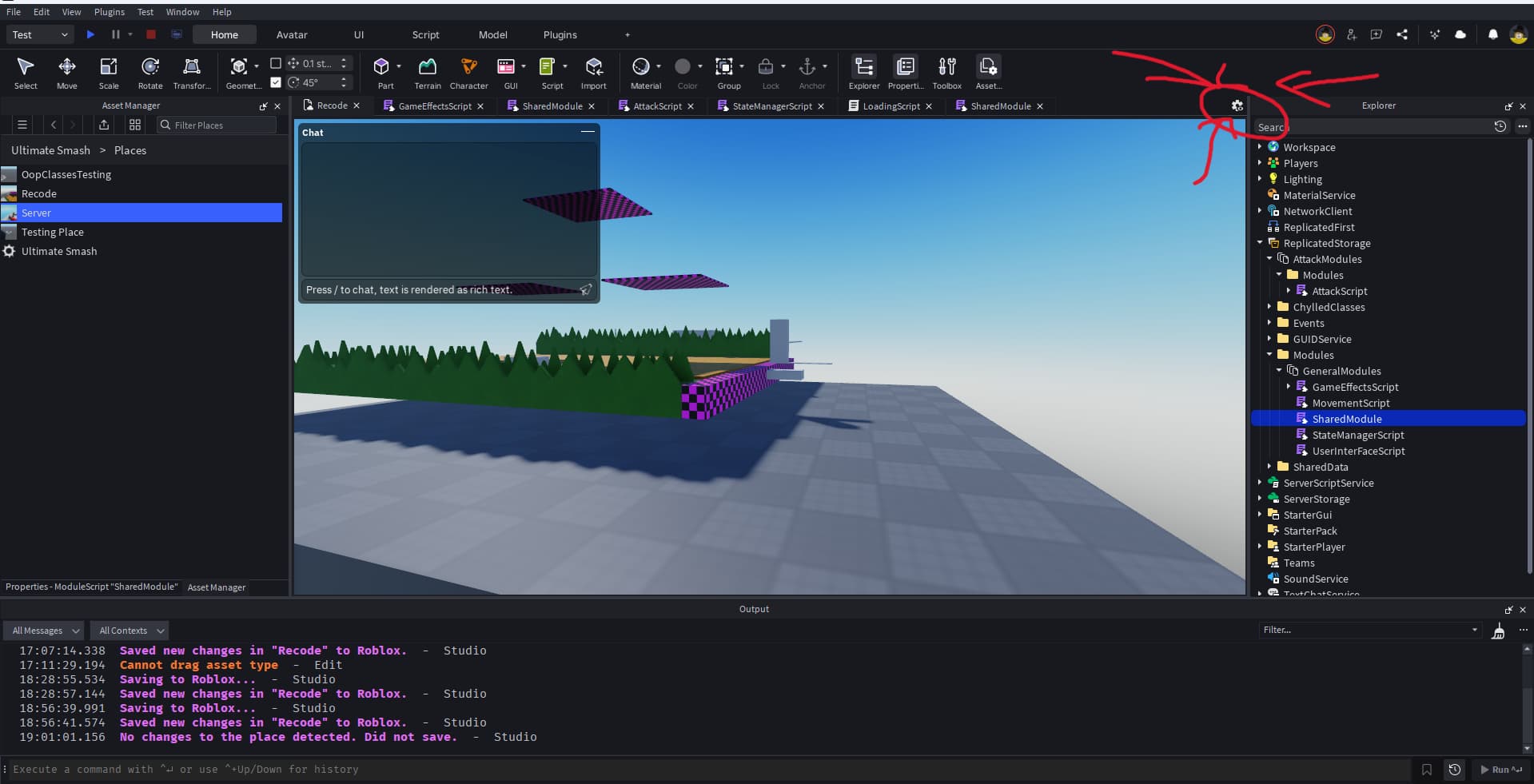Open the Testing Place entry
Viewport: 1534px width, 784px height.
click(x=53, y=232)
